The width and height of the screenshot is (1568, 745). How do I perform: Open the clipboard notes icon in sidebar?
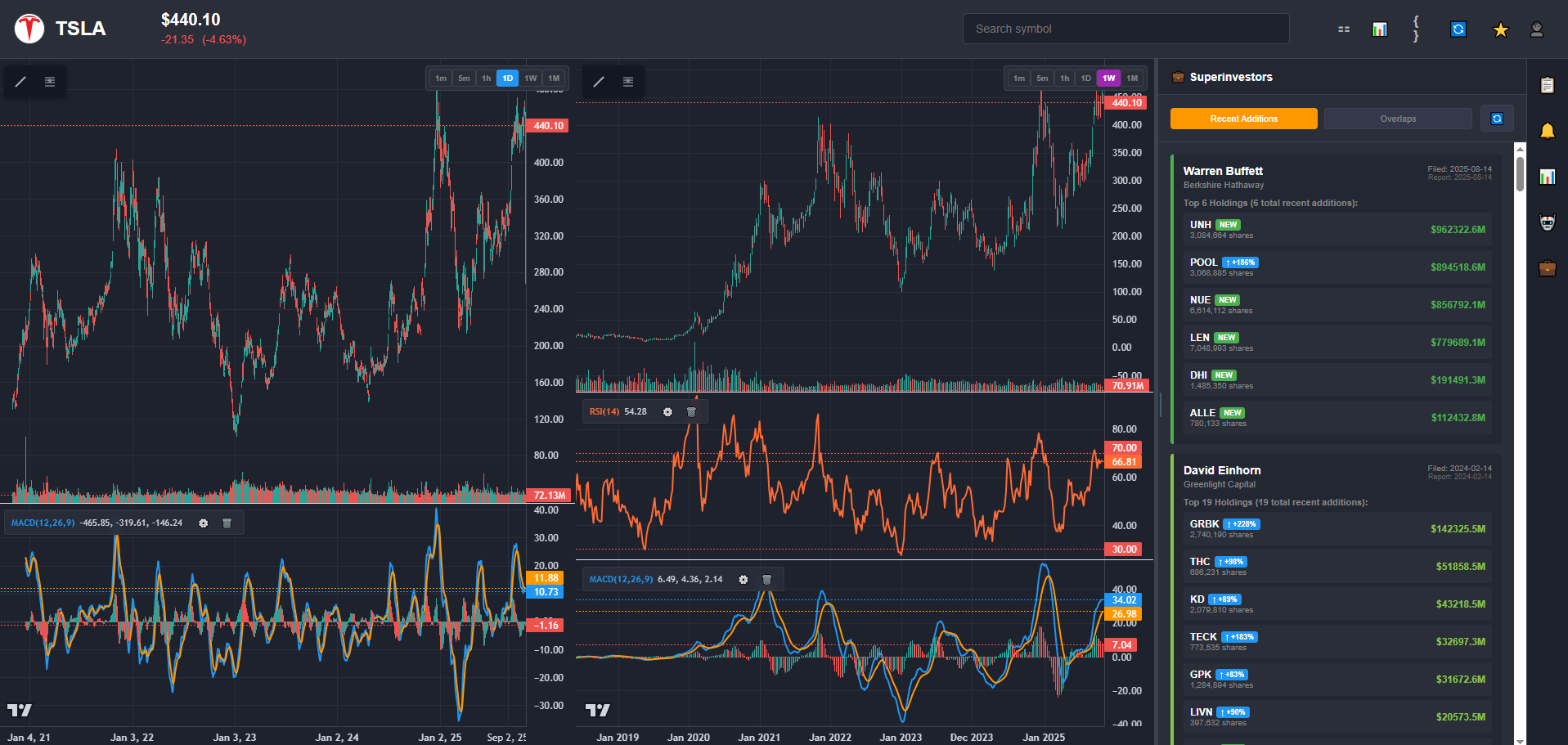1547,85
